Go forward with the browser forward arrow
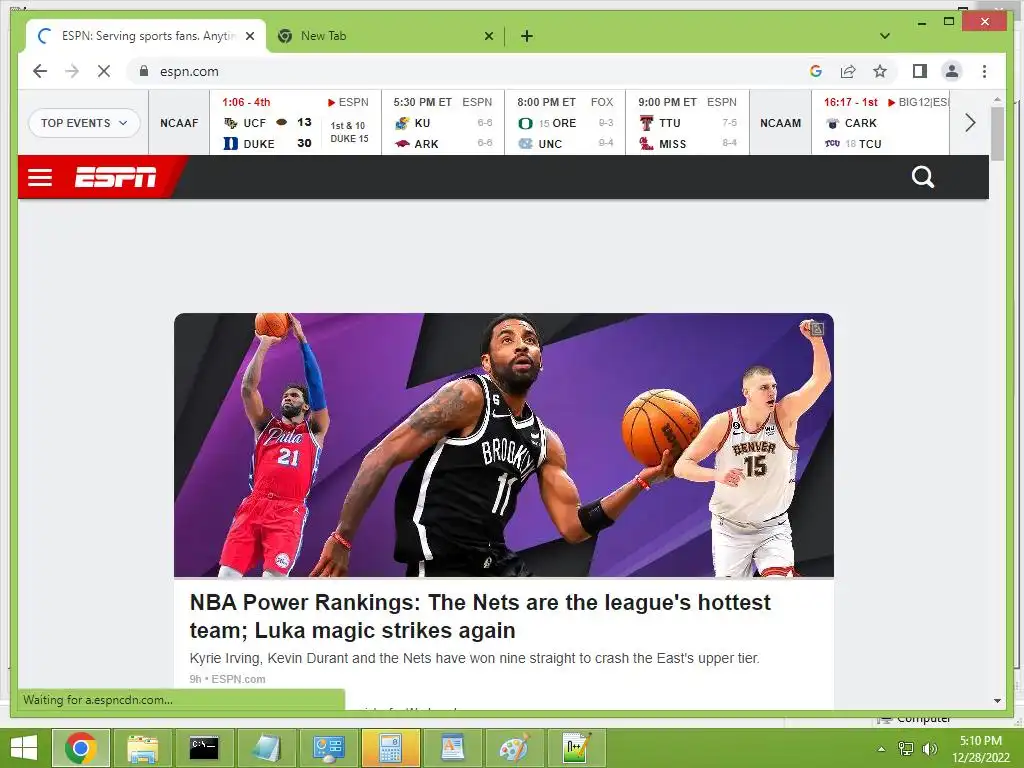Image resolution: width=1024 pixels, height=768 pixels. [x=72, y=71]
